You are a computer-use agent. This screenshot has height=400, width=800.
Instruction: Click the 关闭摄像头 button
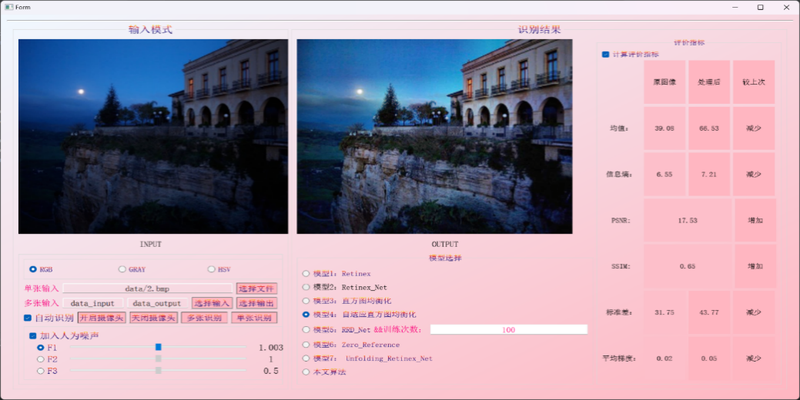click(153, 318)
